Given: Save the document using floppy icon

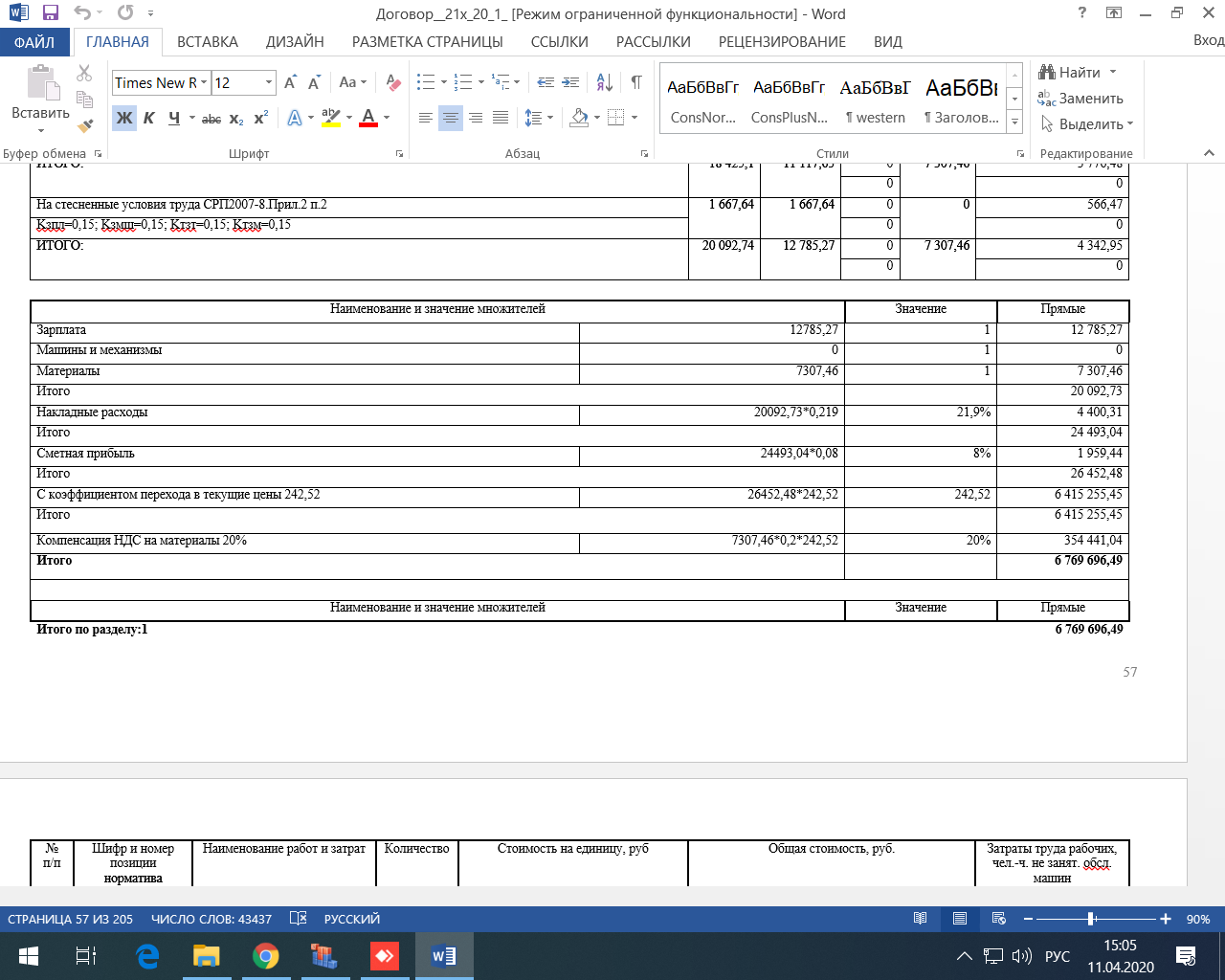Looking at the screenshot, I should 51,13.
